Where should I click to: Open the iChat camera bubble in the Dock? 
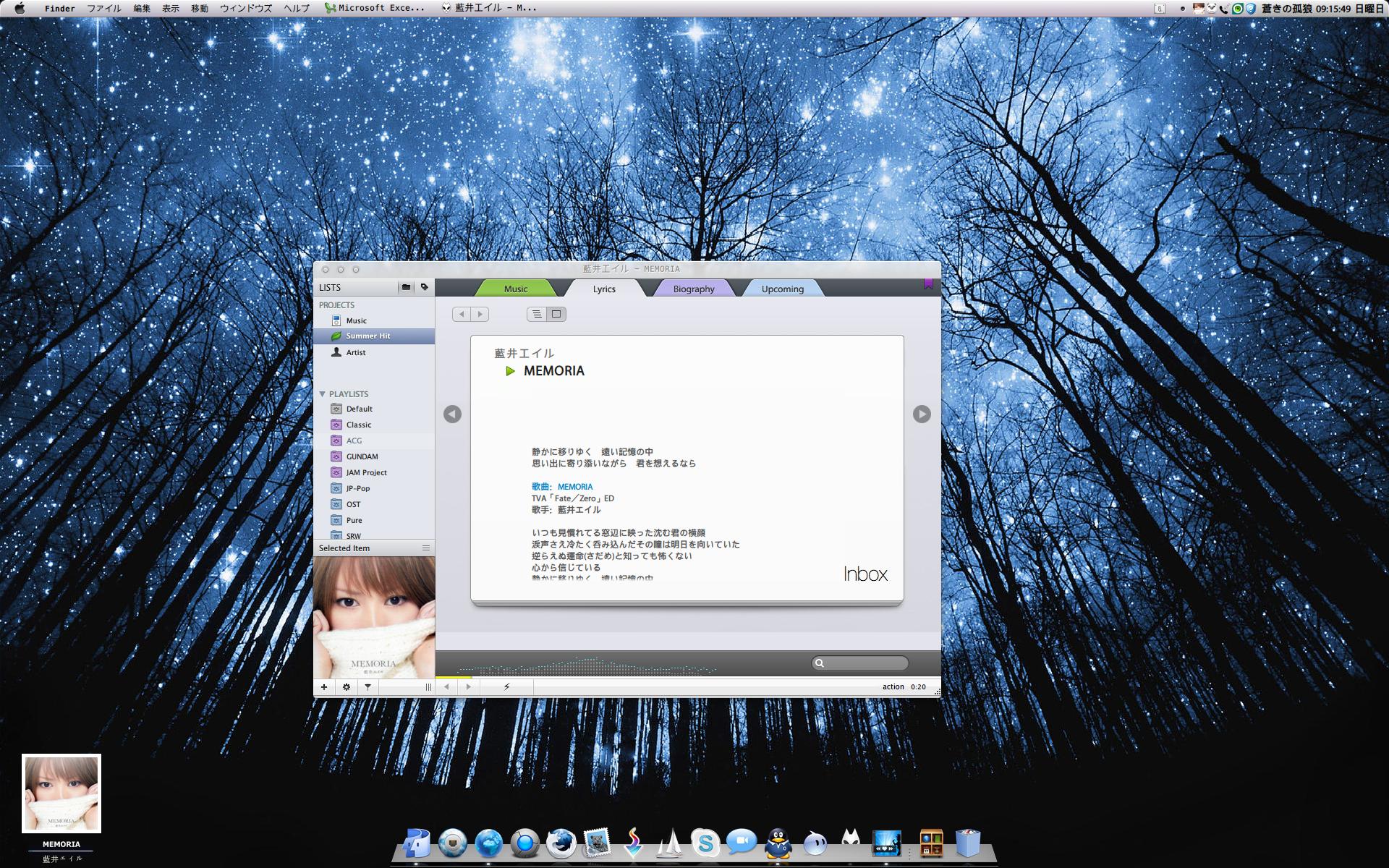(x=742, y=843)
